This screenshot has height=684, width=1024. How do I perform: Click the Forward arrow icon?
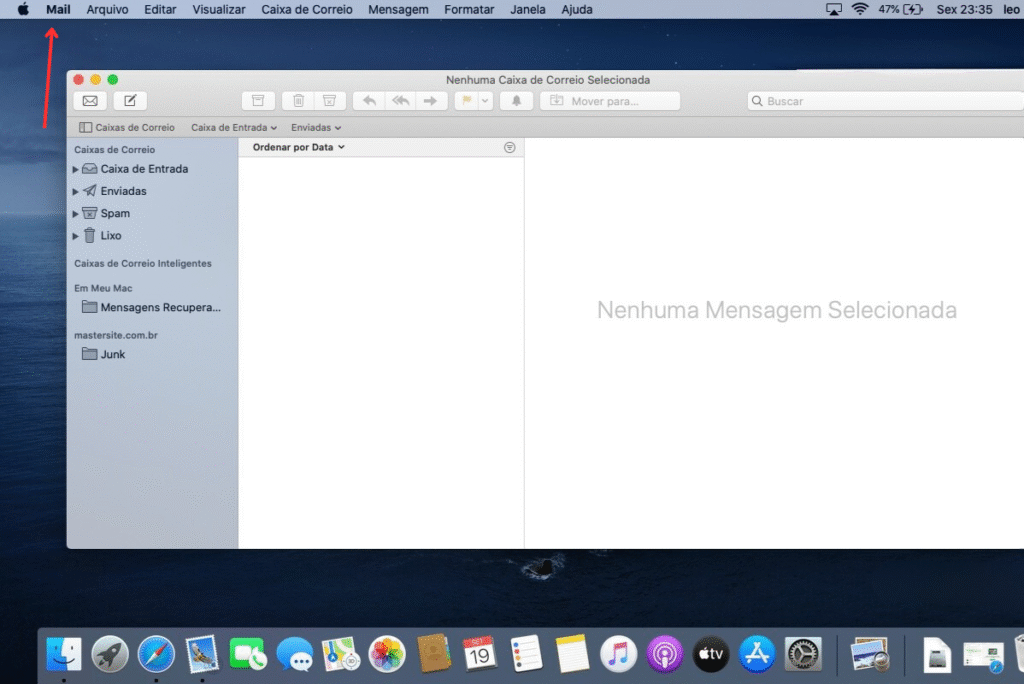coord(431,101)
